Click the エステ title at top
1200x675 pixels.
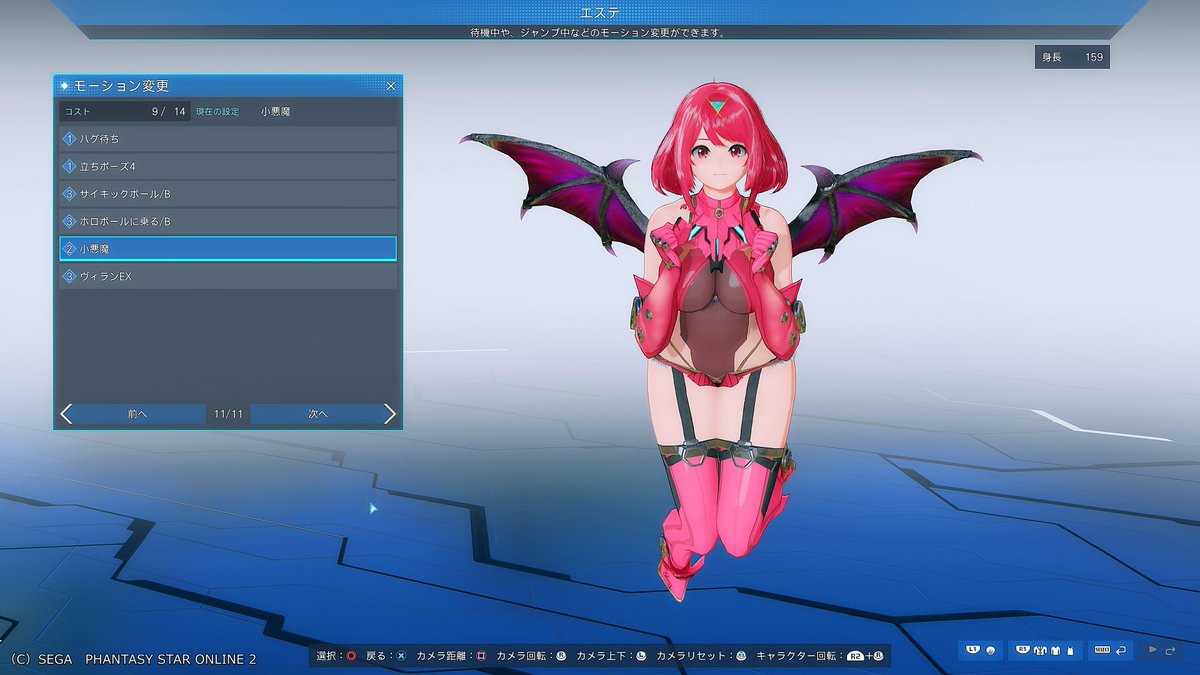pos(600,12)
